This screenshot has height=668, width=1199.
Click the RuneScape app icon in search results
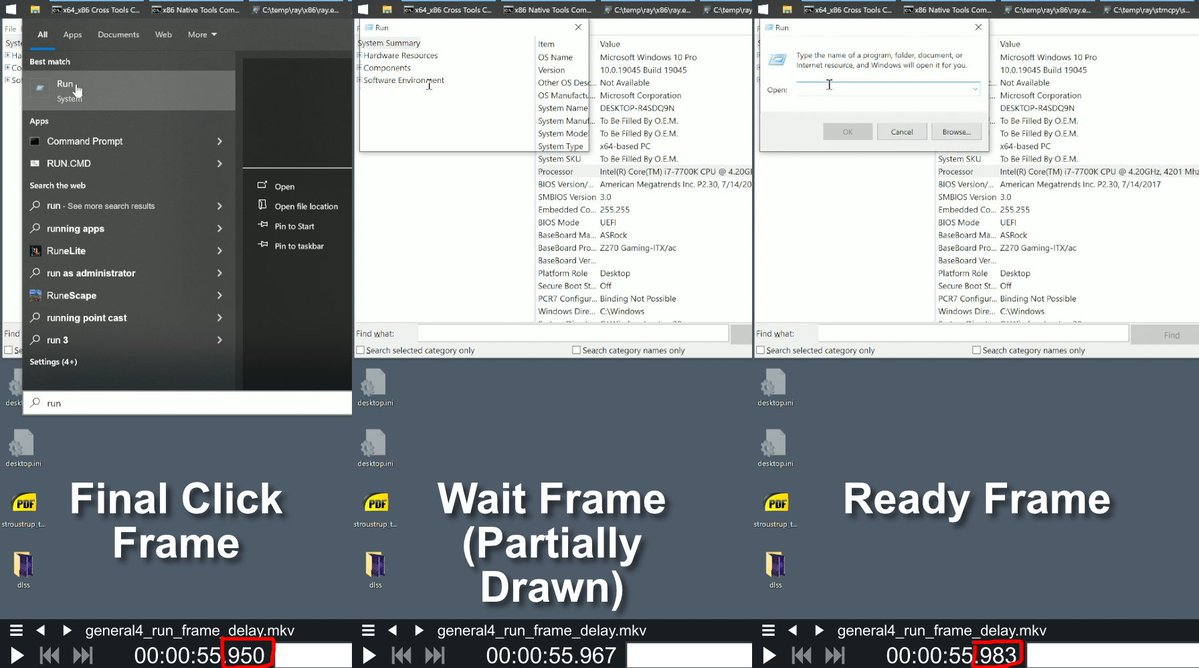click(35, 296)
